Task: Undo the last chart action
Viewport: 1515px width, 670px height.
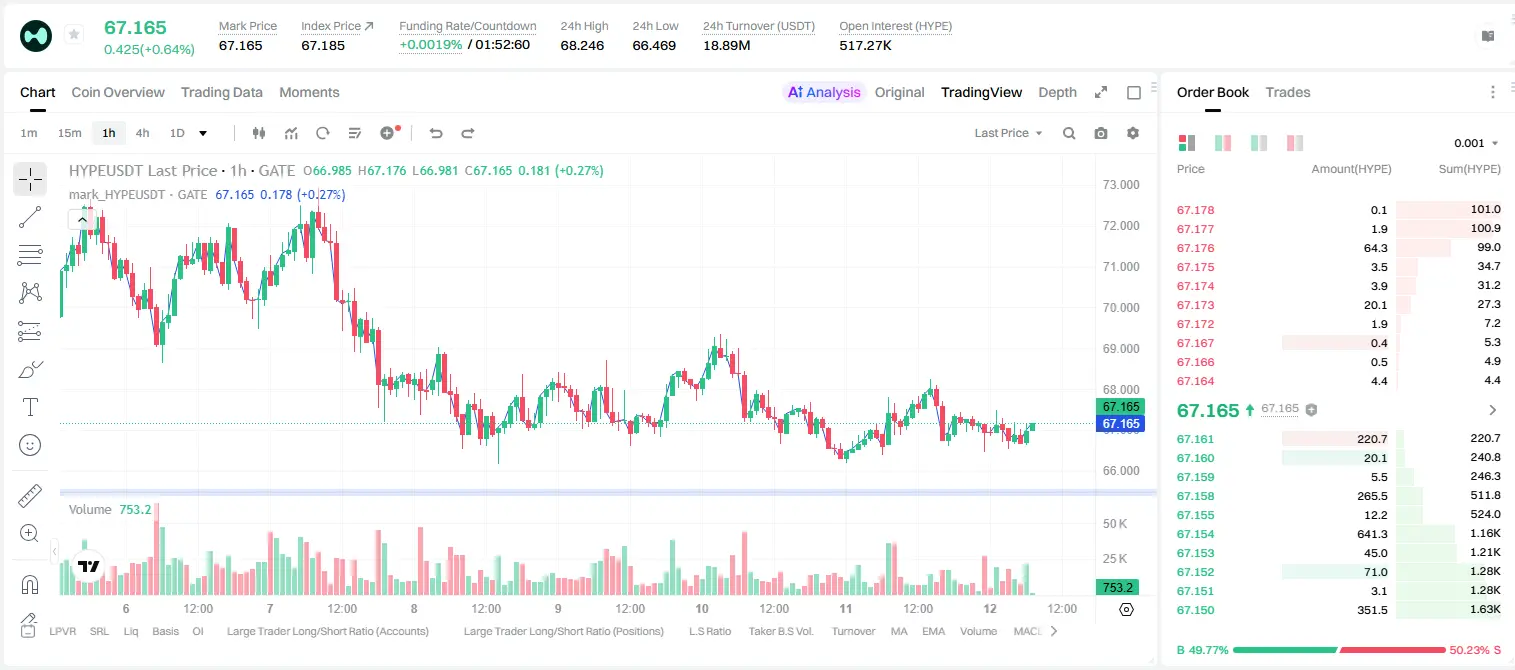Action: point(435,133)
